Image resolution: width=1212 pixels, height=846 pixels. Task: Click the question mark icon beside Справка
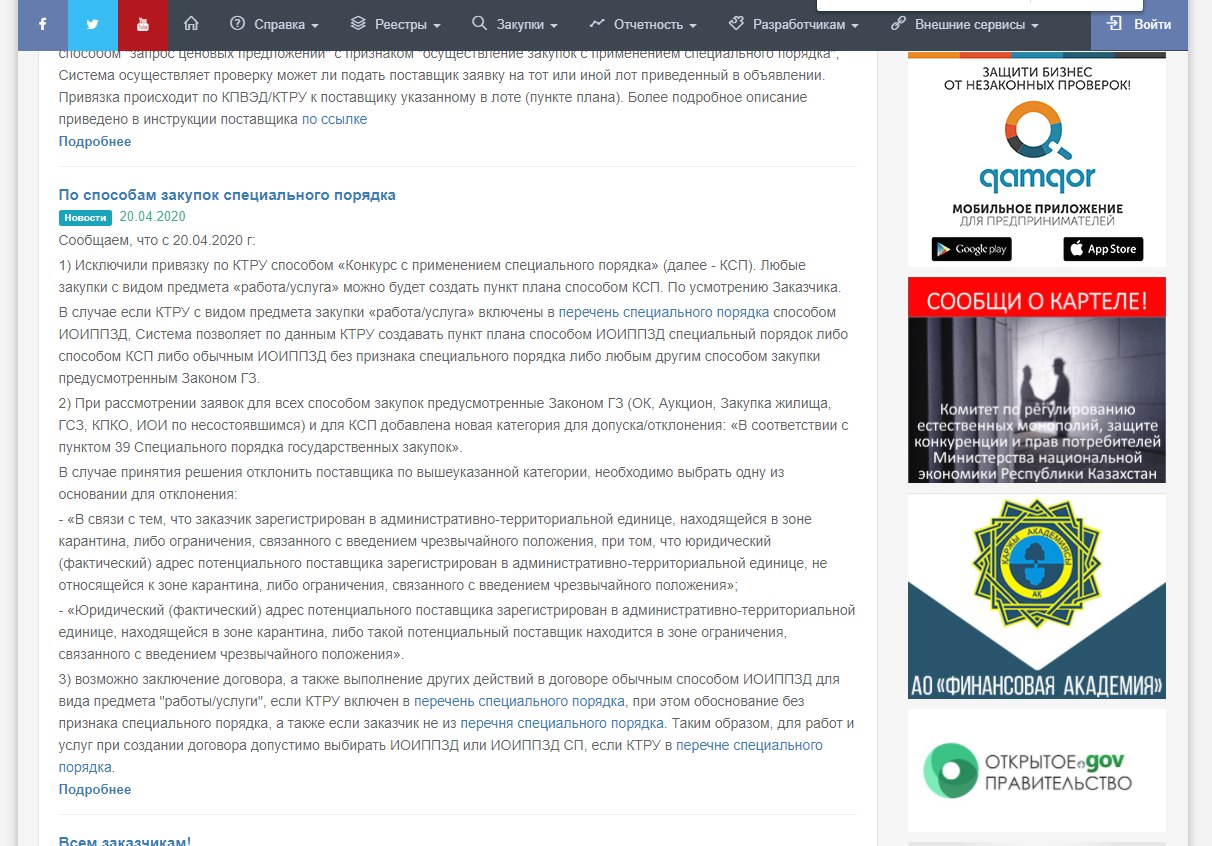coord(237,24)
